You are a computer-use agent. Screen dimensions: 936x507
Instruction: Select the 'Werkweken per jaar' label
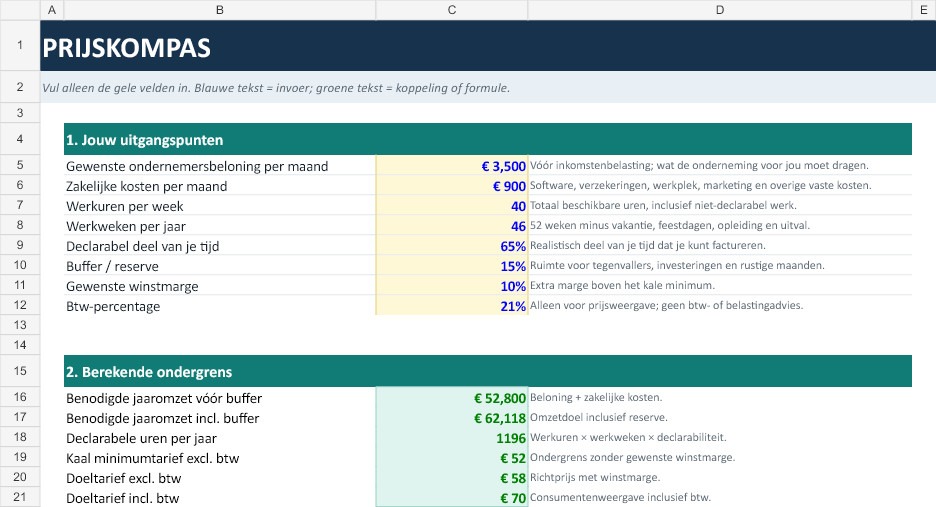pyautogui.click(x=125, y=226)
